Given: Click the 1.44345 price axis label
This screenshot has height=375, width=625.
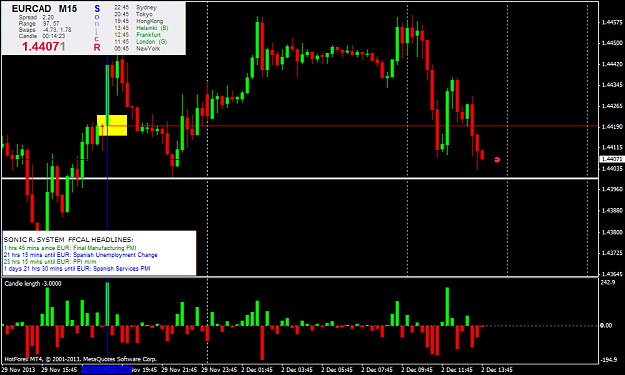Looking at the screenshot, I should 611,85.
